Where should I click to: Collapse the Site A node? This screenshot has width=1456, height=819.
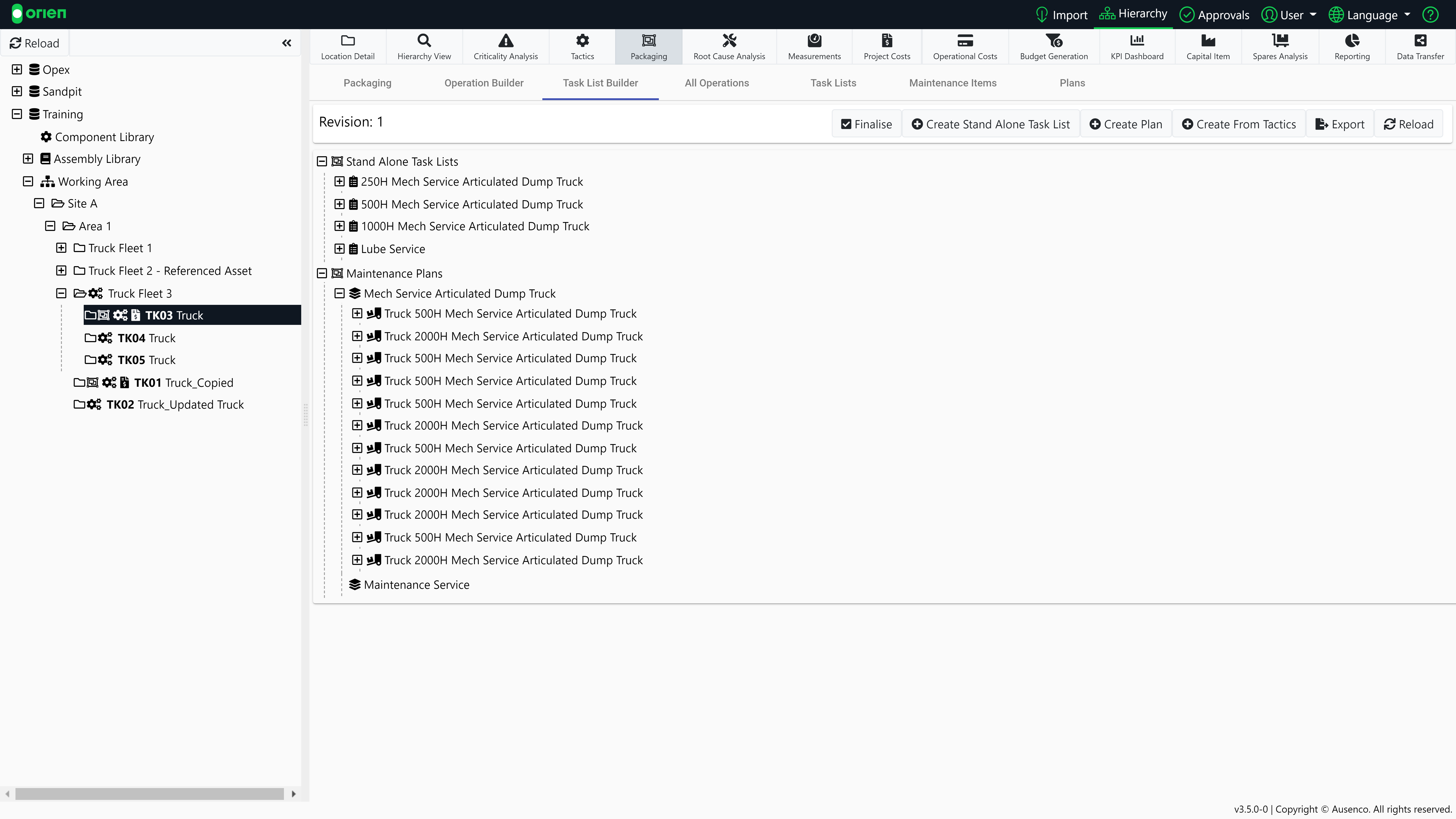point(39,203)
